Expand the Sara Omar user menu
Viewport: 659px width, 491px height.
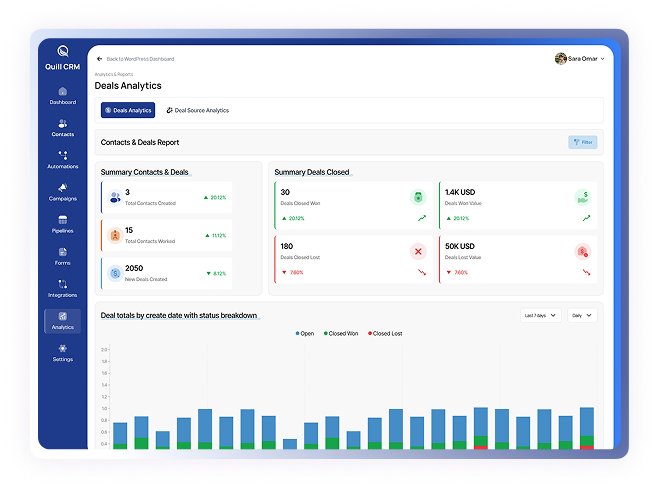click(581, 58)
